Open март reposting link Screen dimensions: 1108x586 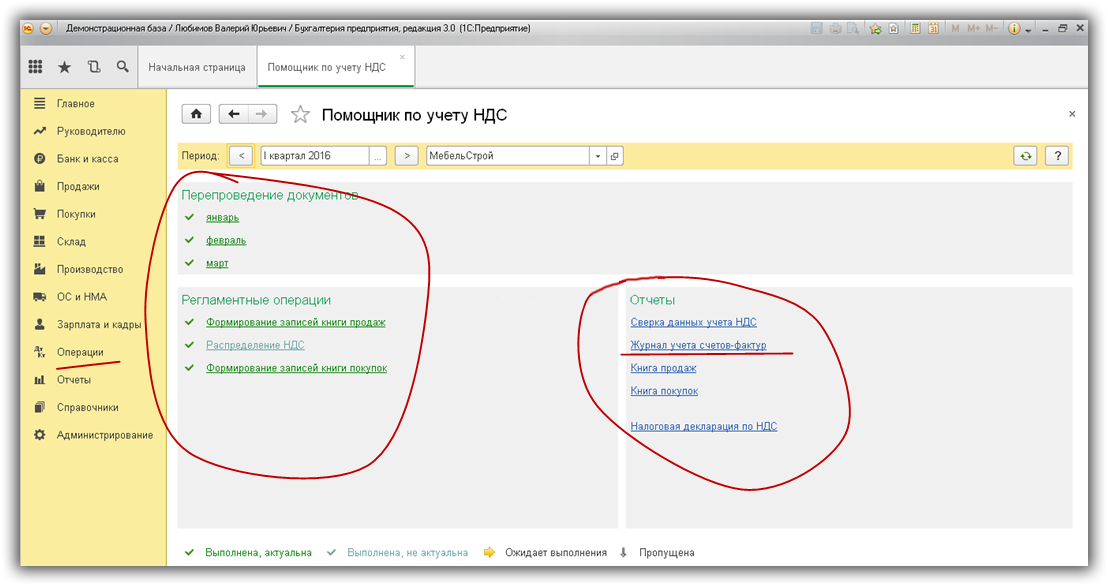217,263
